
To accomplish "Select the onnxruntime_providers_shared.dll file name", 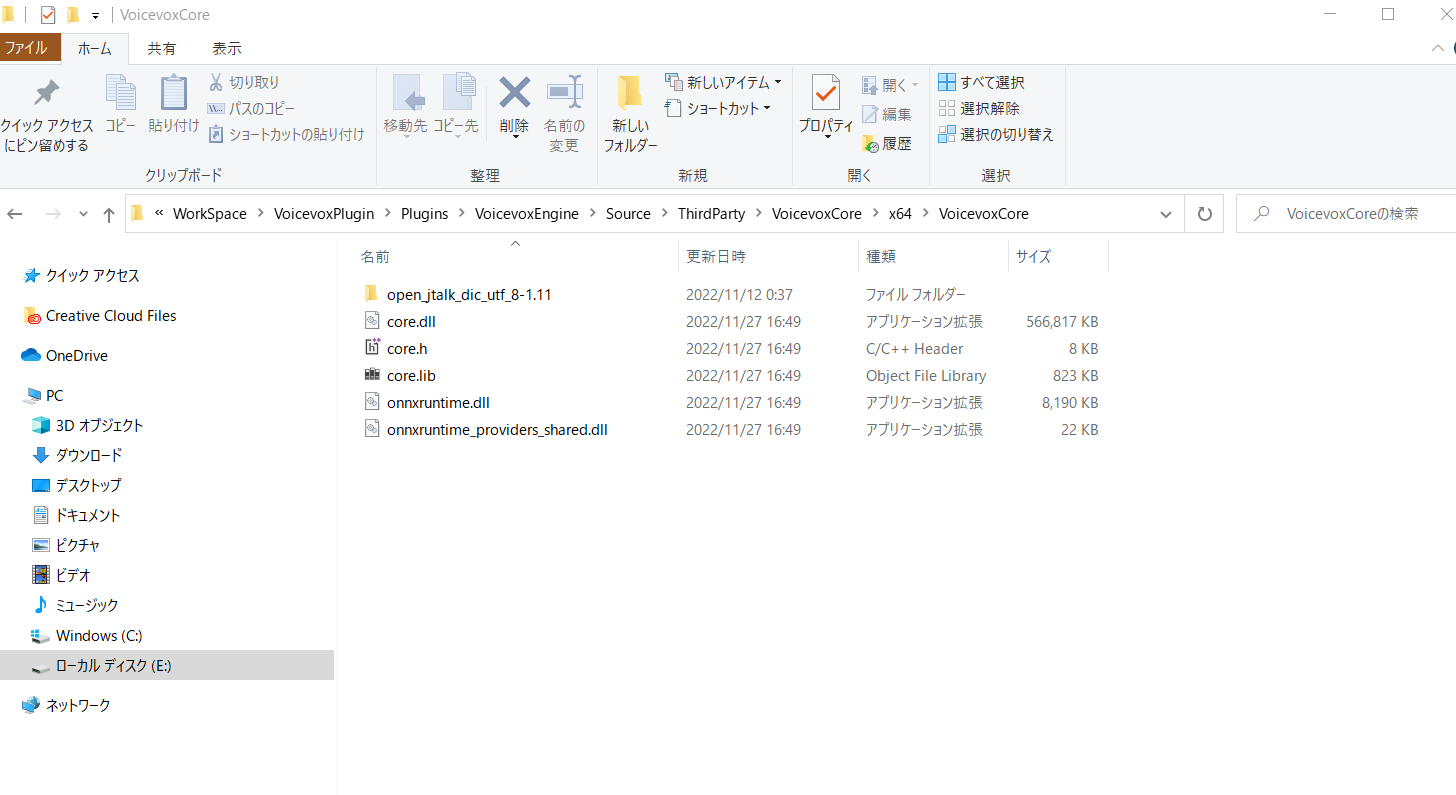I will tap(497, 430).
